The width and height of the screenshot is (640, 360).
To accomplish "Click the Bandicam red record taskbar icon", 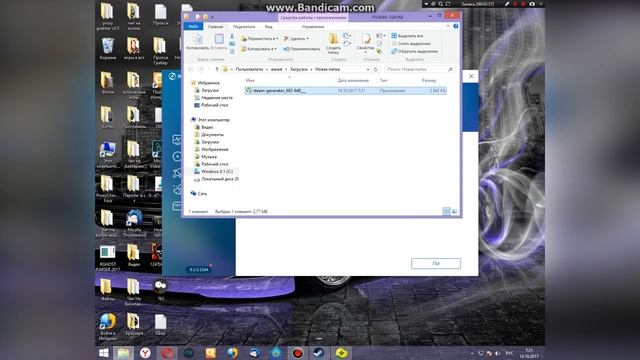I will [x=297, y=353].
